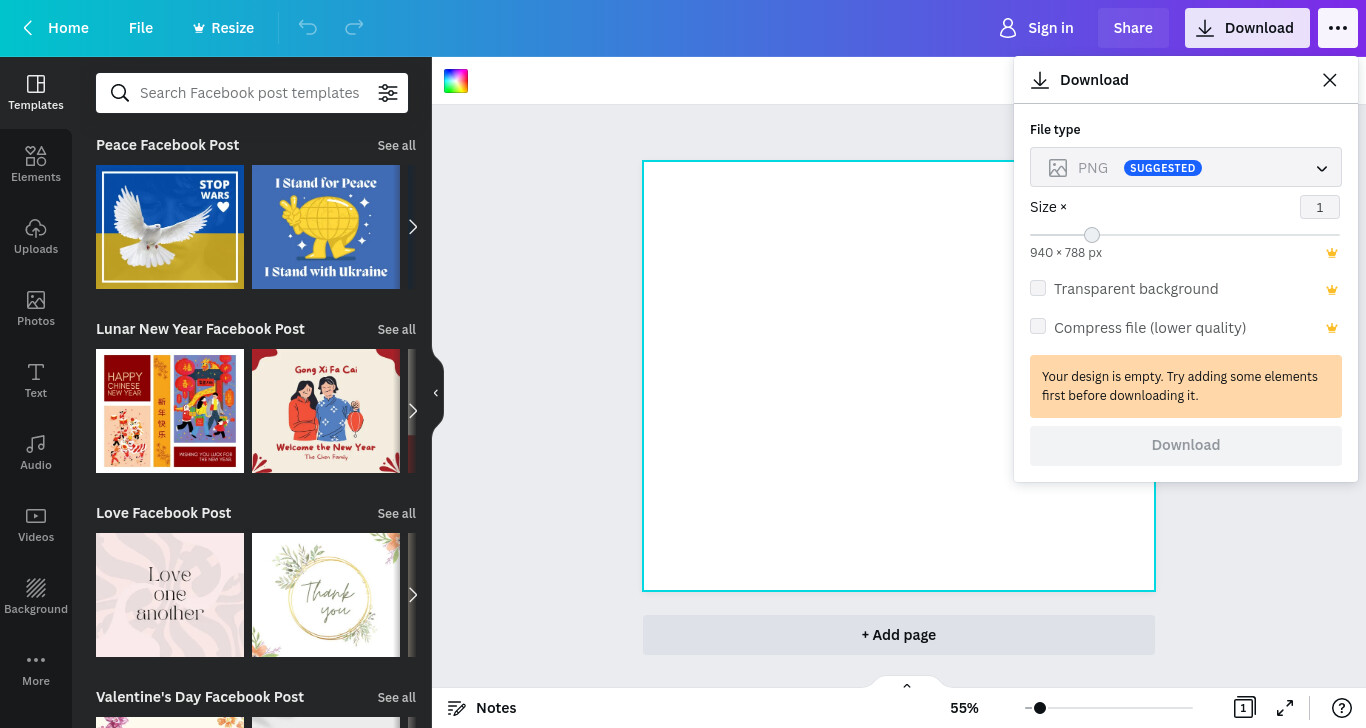Click the premium crown next to Transparent background
The width and height of the screenshot is (1366, 728).
[x=1331, y=290]
